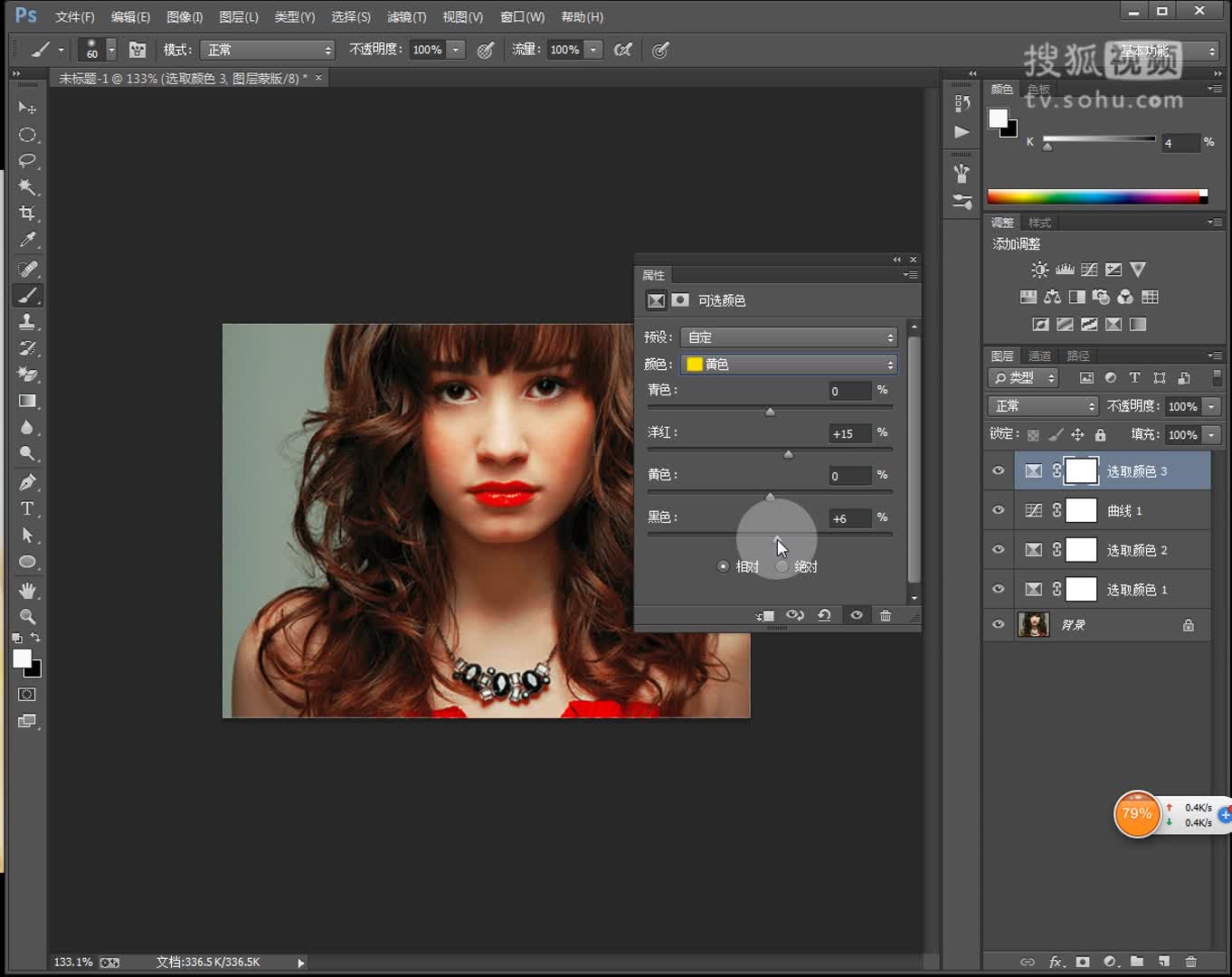This screenshot has height=977, width=1232.
Task: Toggle Quick Mask mode icon
Action: tap(27, 695)
